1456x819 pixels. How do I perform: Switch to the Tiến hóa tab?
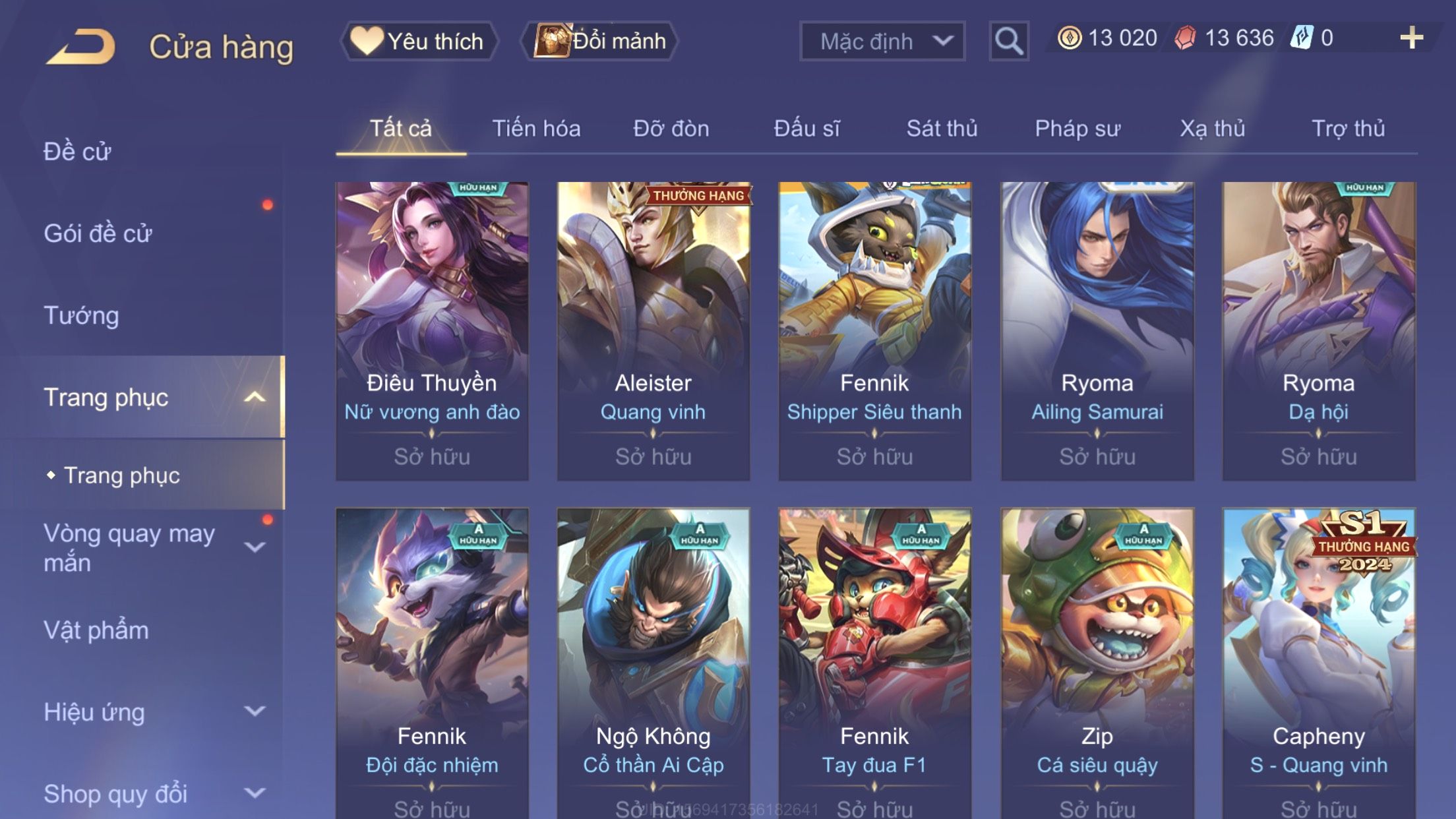click(536, 128)
